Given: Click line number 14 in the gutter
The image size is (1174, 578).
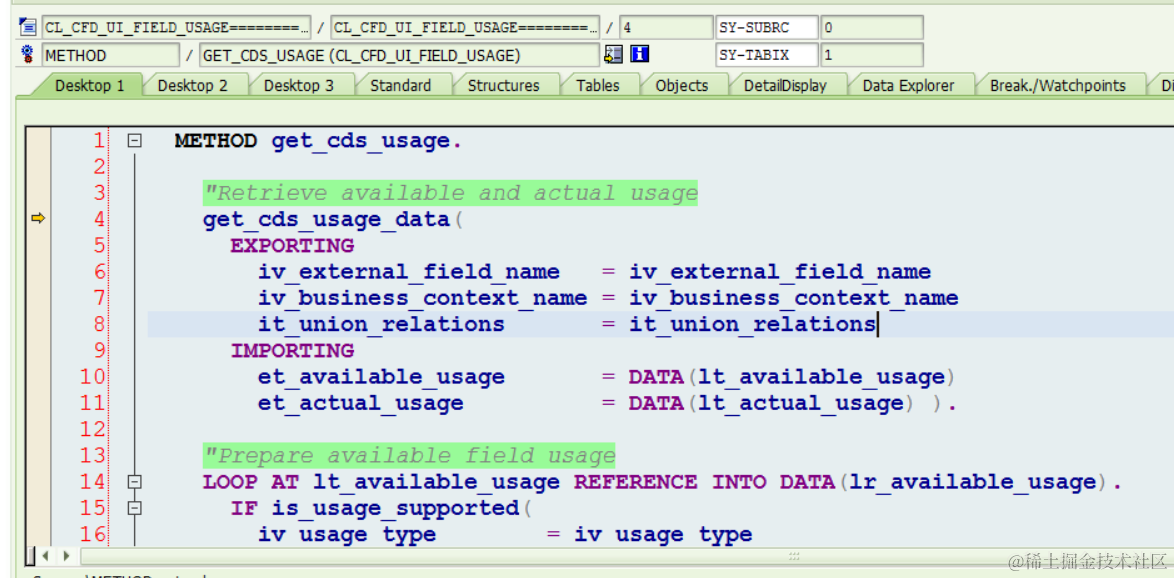Looking at the screenshot, I should pyautogui.click(x=93, y=482).
